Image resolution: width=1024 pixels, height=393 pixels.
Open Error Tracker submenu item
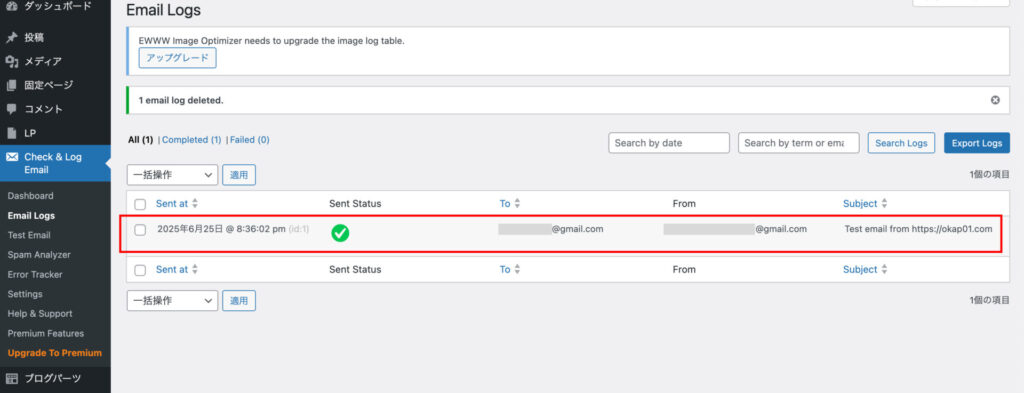coord(35,274)
